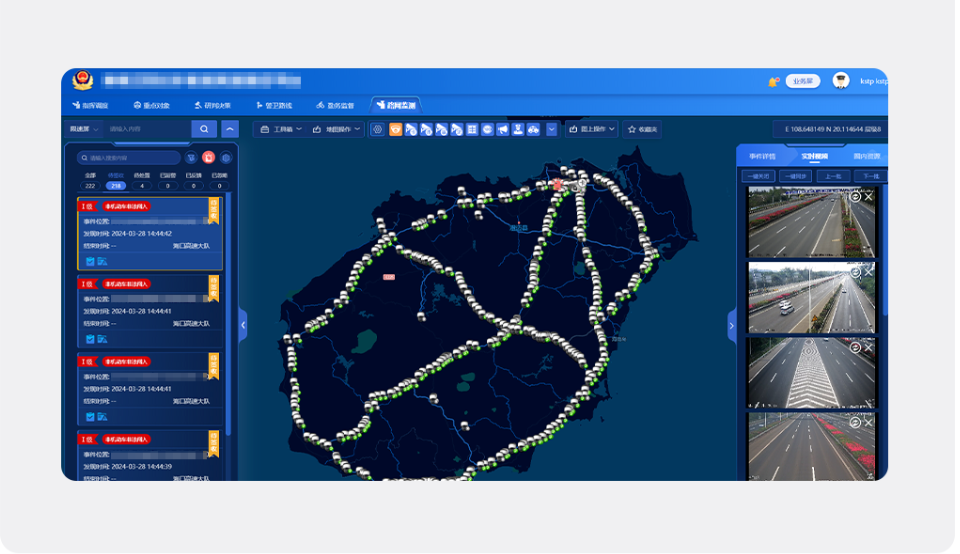Image resolution: width=960 pixels, height=554 pixels.
Task: Open the 地图操作 map operations dropdown
Action: [x=338, y=129]
